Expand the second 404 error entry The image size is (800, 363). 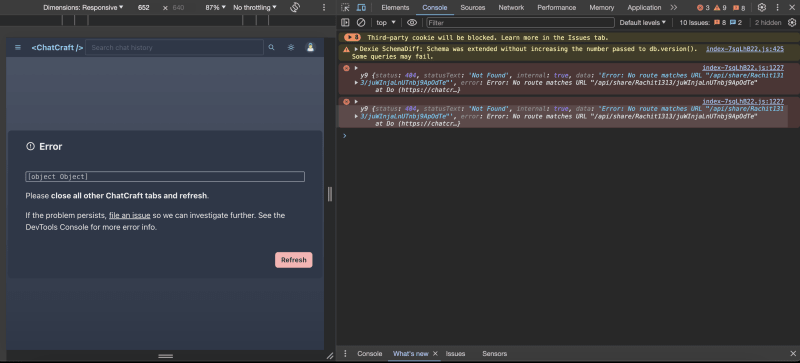click(356, 102)
